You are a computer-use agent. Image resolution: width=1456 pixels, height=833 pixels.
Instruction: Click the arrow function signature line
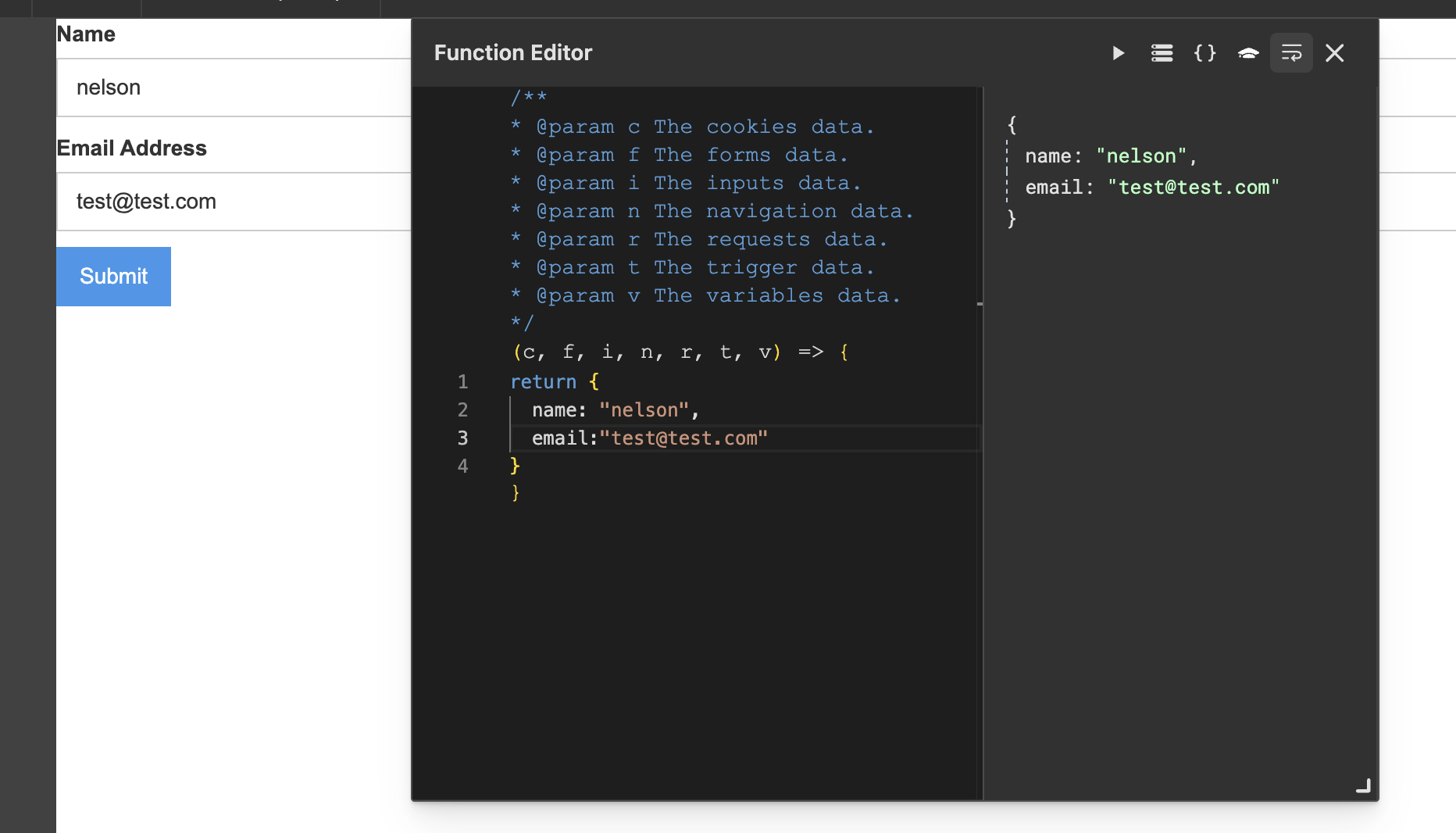pos(680,352)
